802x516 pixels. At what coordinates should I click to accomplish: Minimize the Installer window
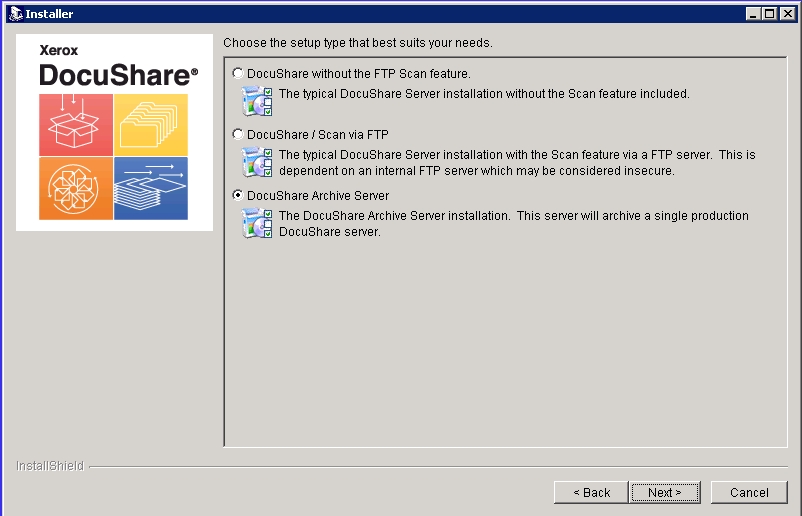point(753,14)
